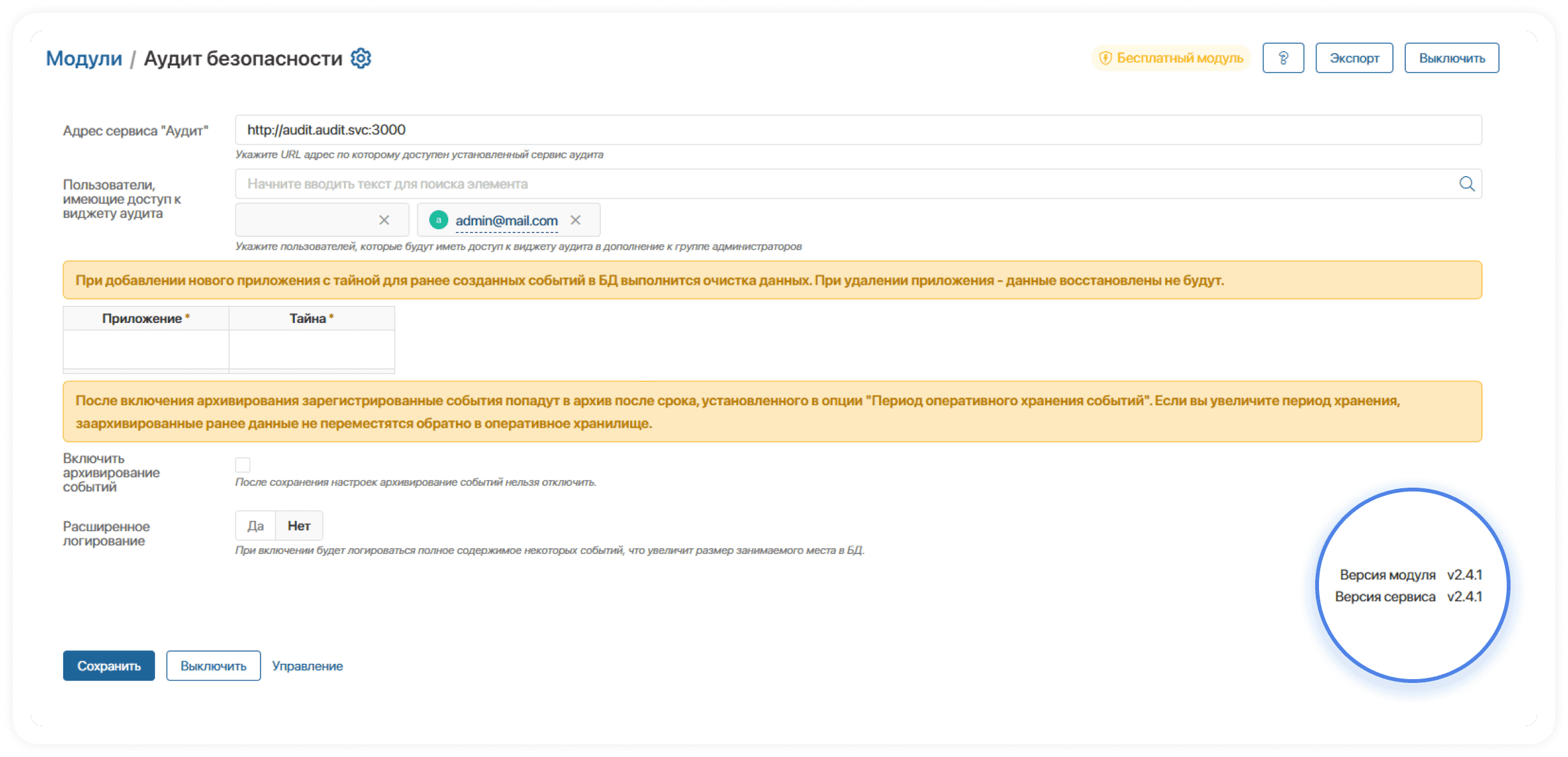Go to Модули breadcrumb
The image size is (1568, 757).
(x=84, y=58)
